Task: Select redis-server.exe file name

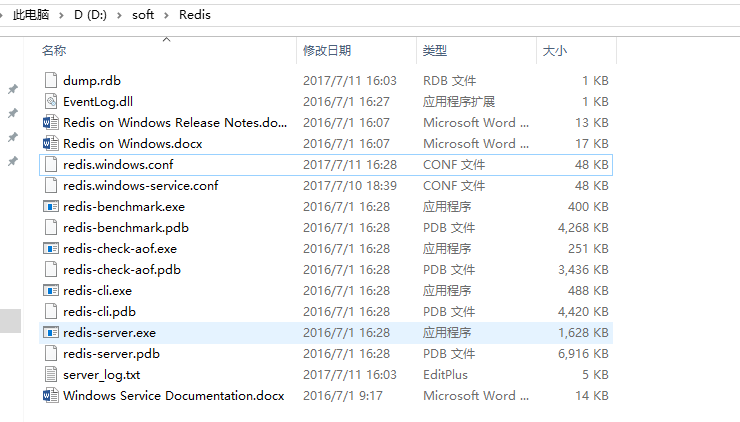Action: 109,333
